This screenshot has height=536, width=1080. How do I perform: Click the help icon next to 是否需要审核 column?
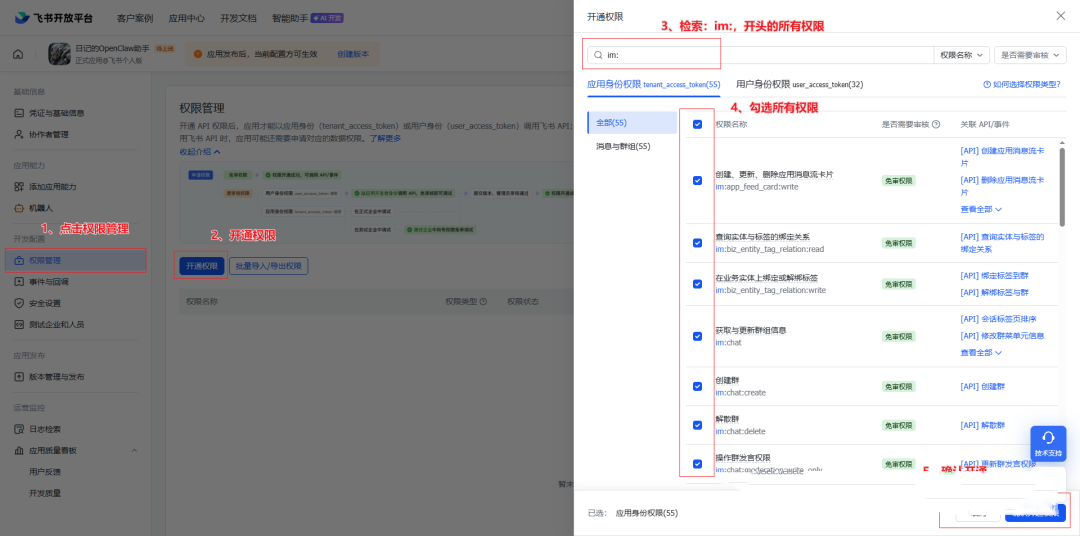[936, 125]
